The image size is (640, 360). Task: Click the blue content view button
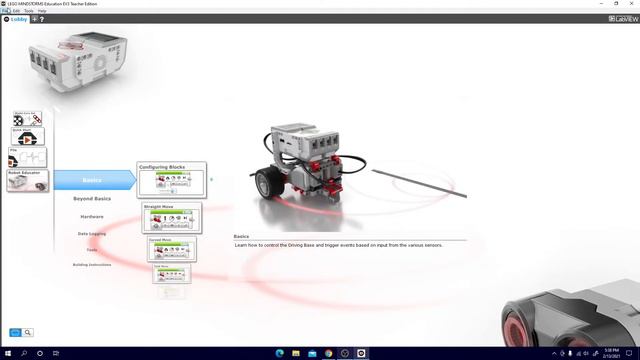pos(15,333)
